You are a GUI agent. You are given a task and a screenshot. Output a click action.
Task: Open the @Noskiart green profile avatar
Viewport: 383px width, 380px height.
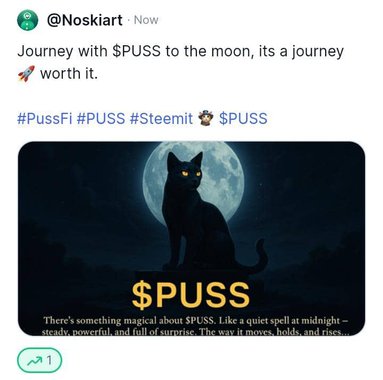[x=27, y=20]
